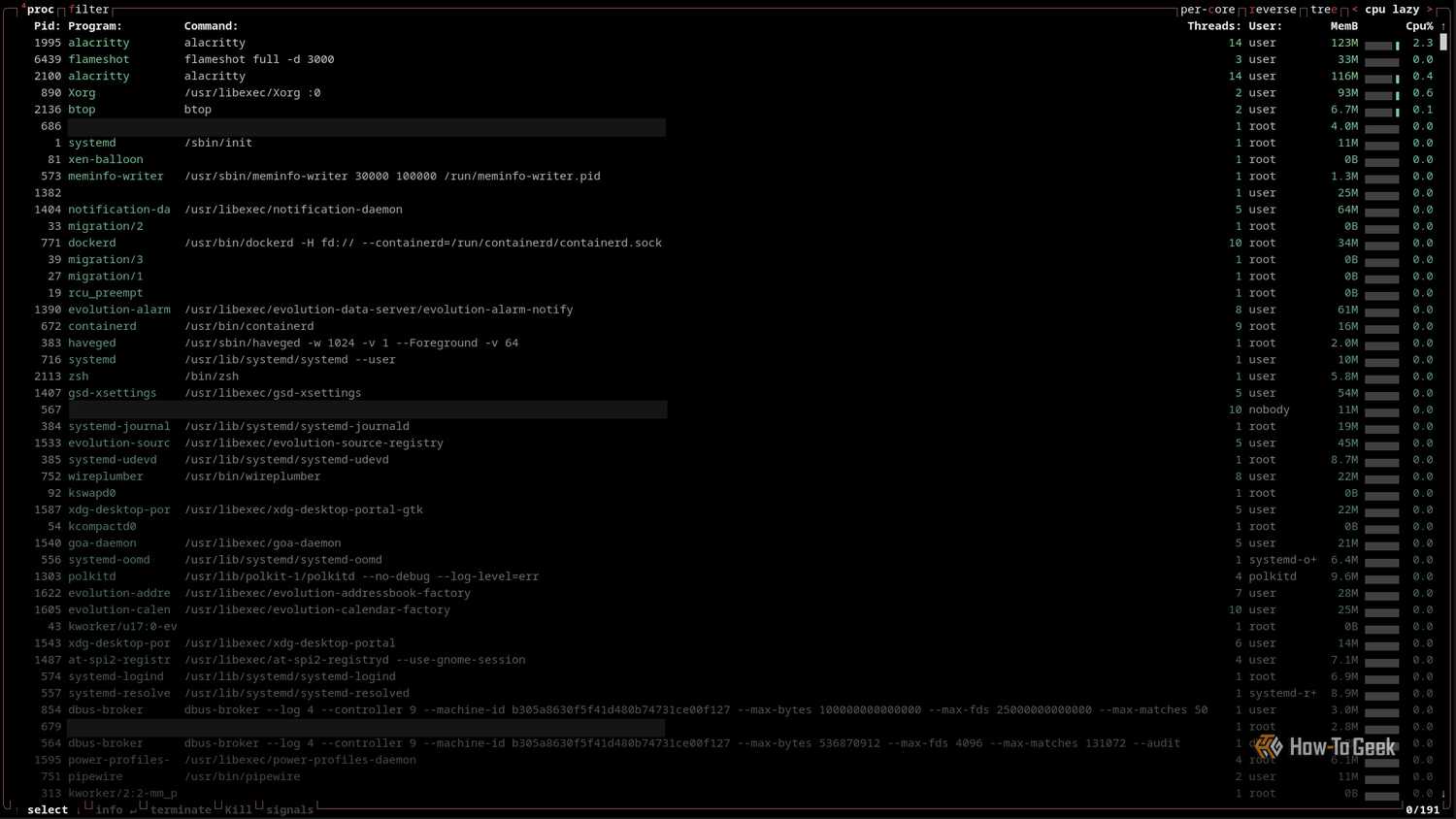Screen dimensions: 1456x819
Task: Select the zsh process row
Action: pos(733,377)
